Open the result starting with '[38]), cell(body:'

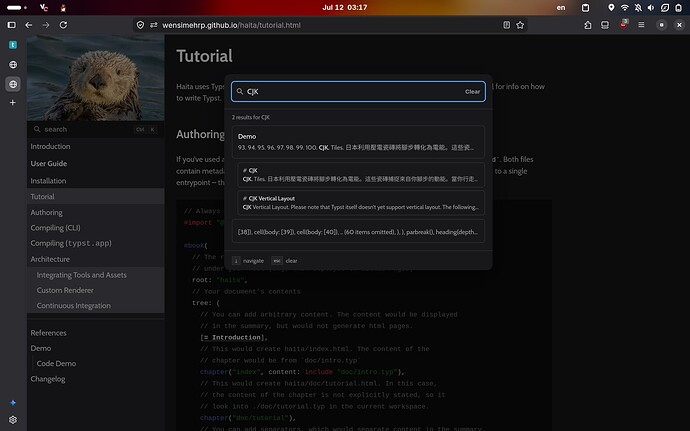[358, 232]
